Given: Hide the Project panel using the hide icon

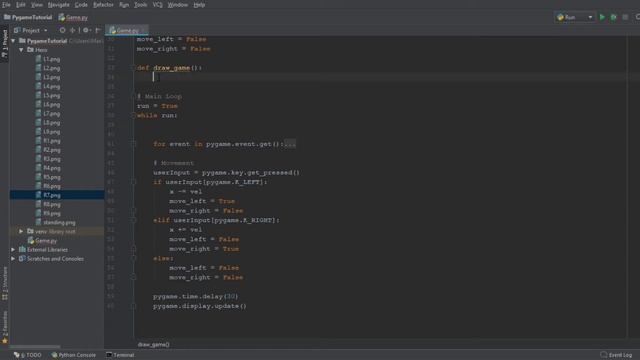Looking at the screenshot, I should point(98,30).
